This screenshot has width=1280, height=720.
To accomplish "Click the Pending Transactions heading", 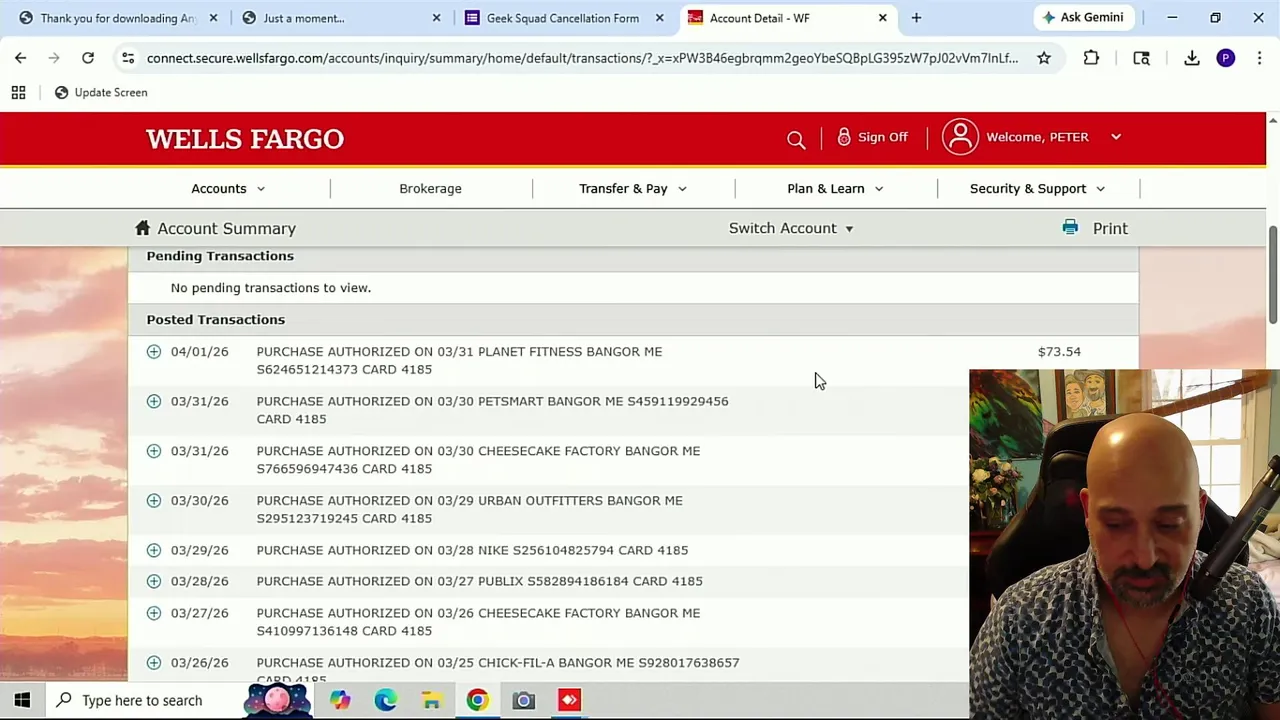I will (220, 256).
